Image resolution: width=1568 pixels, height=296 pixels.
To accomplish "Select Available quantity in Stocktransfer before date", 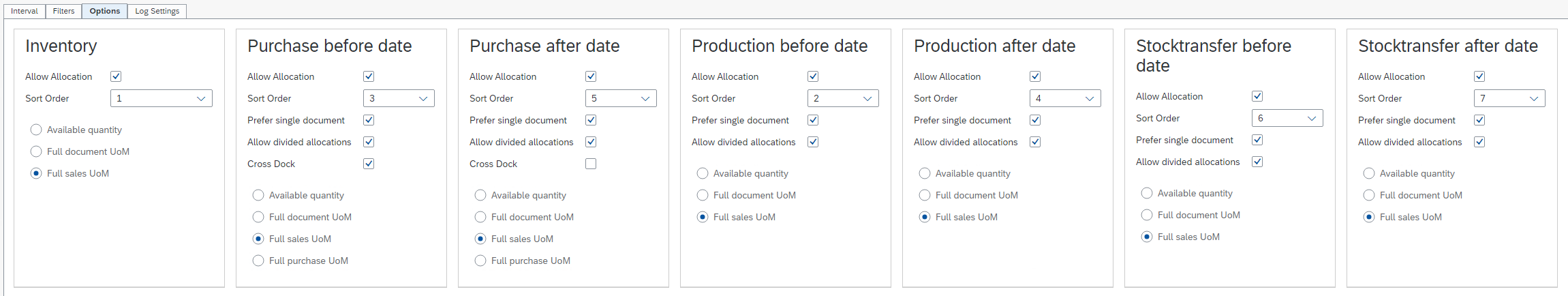I will click(1147, 193).
